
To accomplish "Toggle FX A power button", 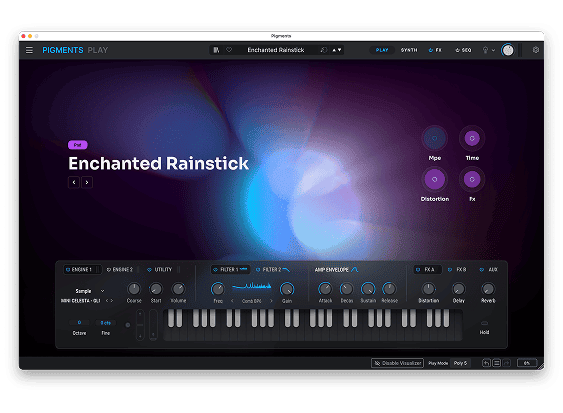I will (418, 269).
